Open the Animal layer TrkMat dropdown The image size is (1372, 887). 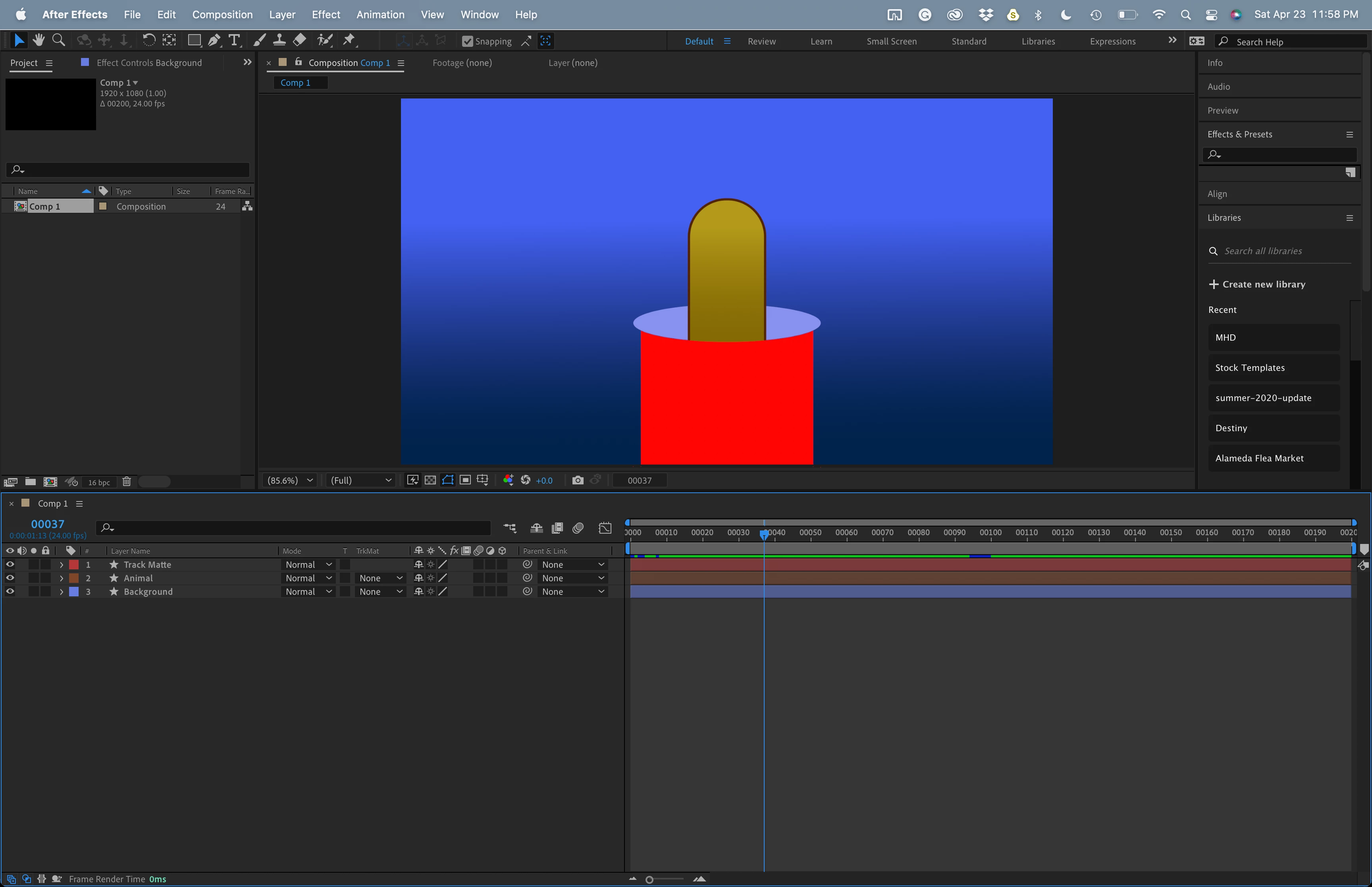coord(380,578)
